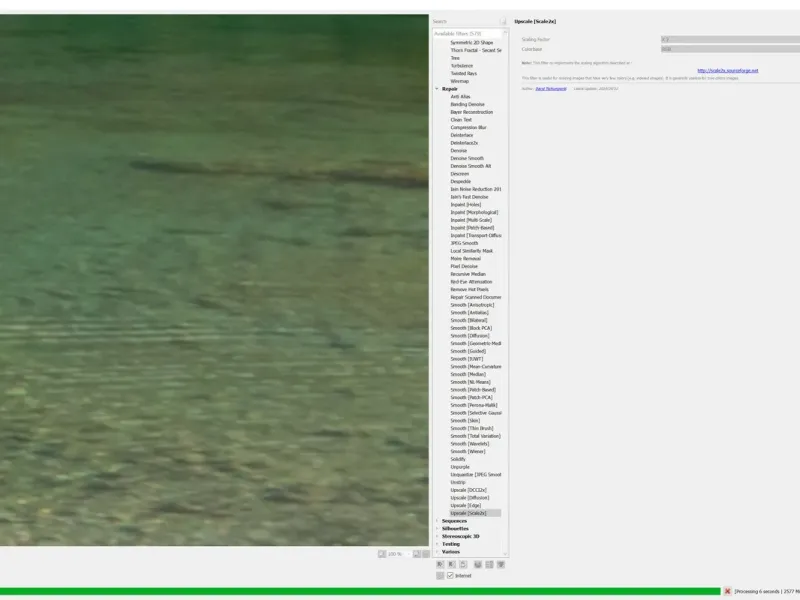
Task: Select the Clean Text filter
Action: [461, 119]
